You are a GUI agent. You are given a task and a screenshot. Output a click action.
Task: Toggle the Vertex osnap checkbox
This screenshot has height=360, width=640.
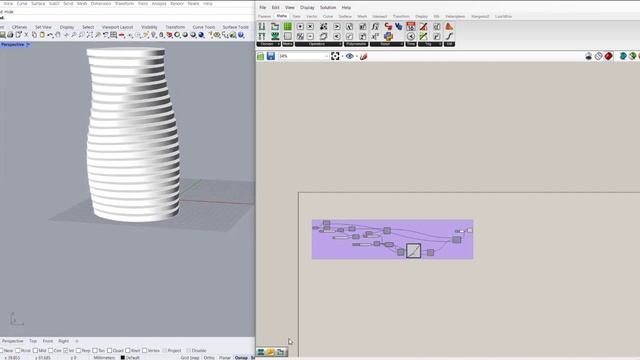point(144,351)
